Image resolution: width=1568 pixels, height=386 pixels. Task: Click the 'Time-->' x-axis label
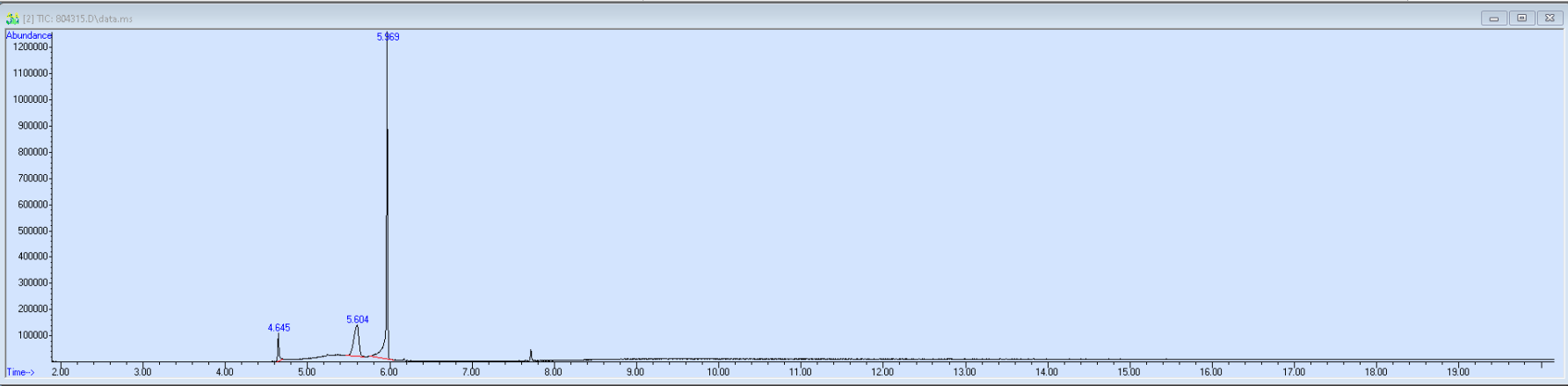click(x=20, y=373)
